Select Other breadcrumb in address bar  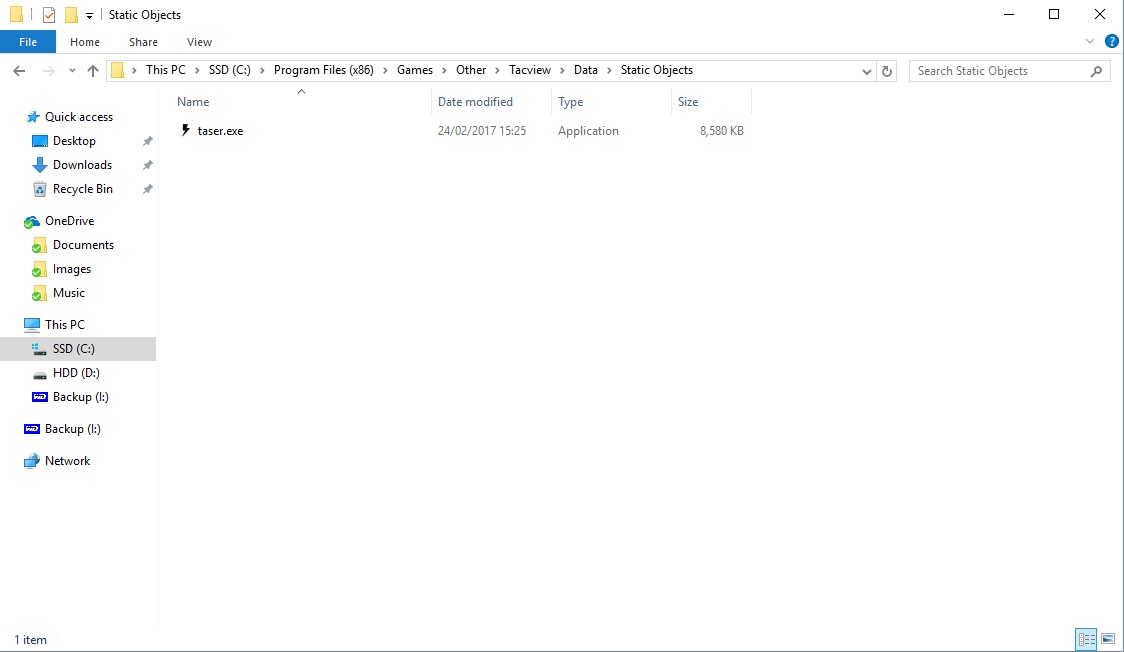(x=471, y=70)
